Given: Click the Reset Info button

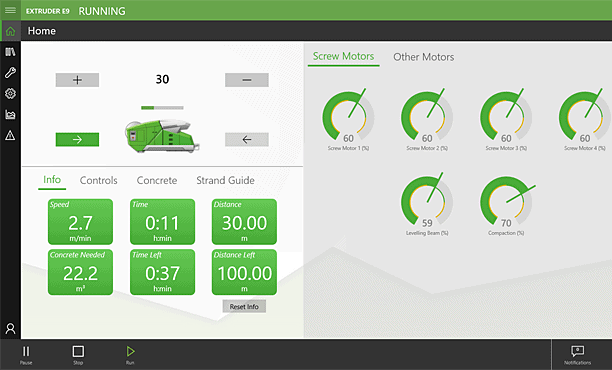Looking at the screenshot, I should pyautogui.click(x=244, y=306).
